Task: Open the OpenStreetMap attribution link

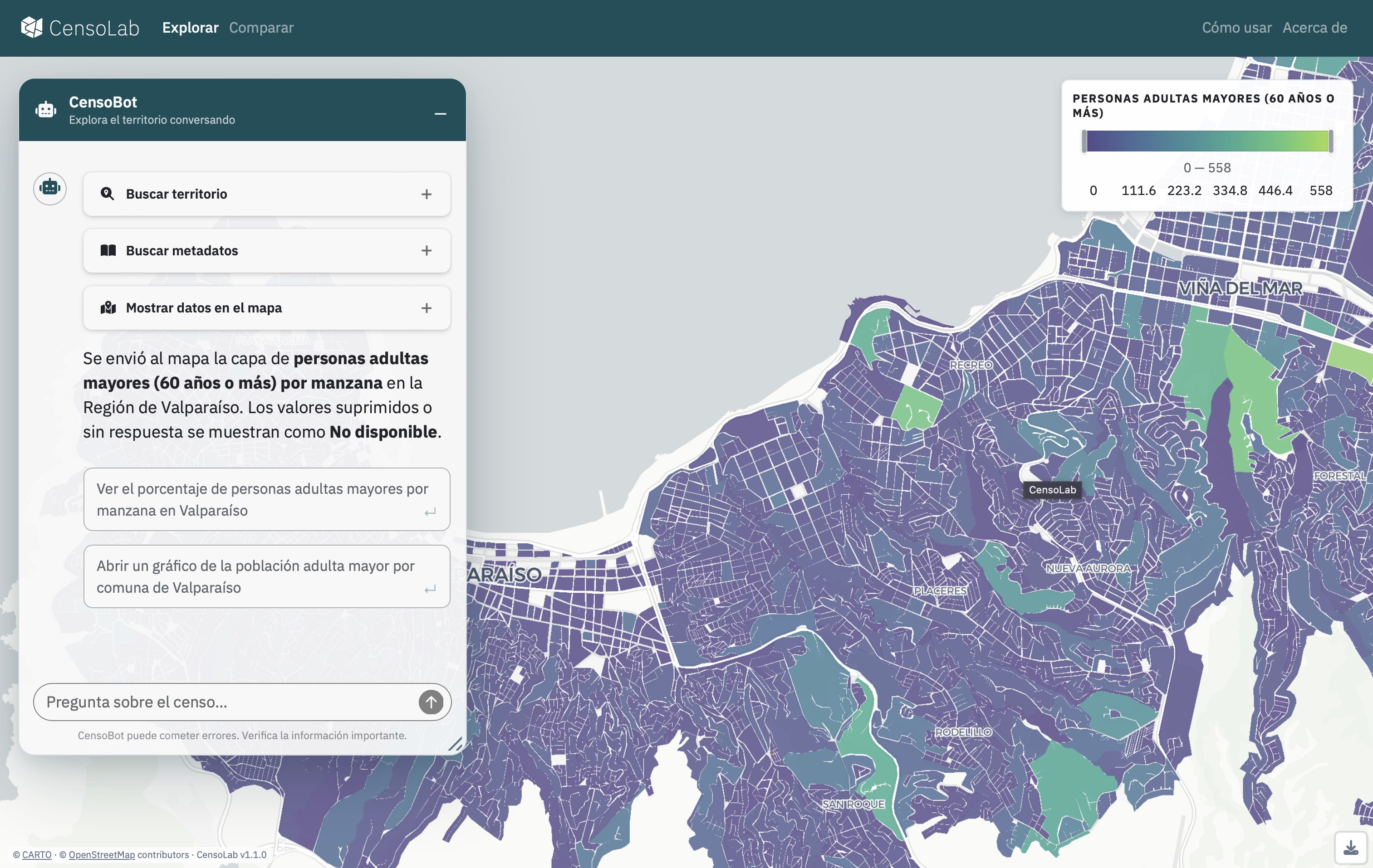Action: (x=102, y=854)
